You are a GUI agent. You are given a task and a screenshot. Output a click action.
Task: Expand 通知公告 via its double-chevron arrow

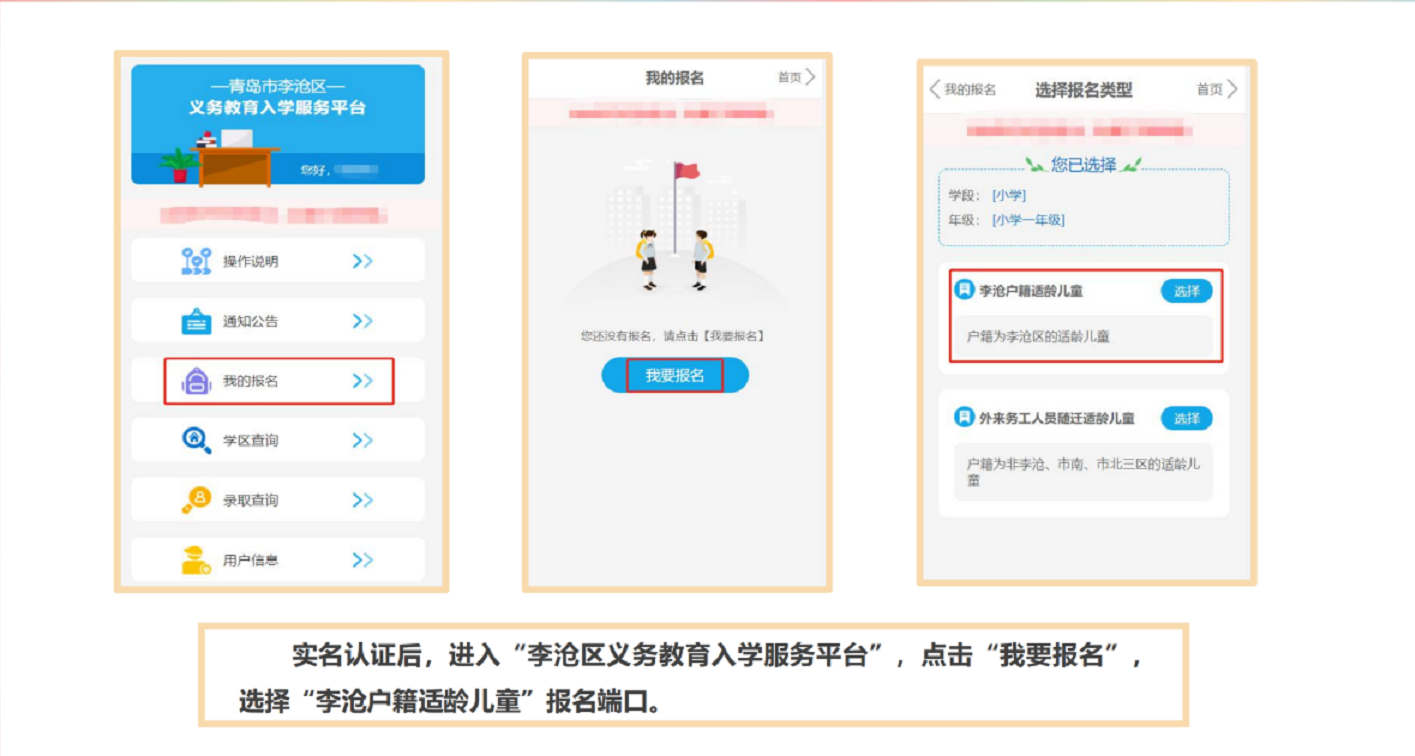[362, 321]
